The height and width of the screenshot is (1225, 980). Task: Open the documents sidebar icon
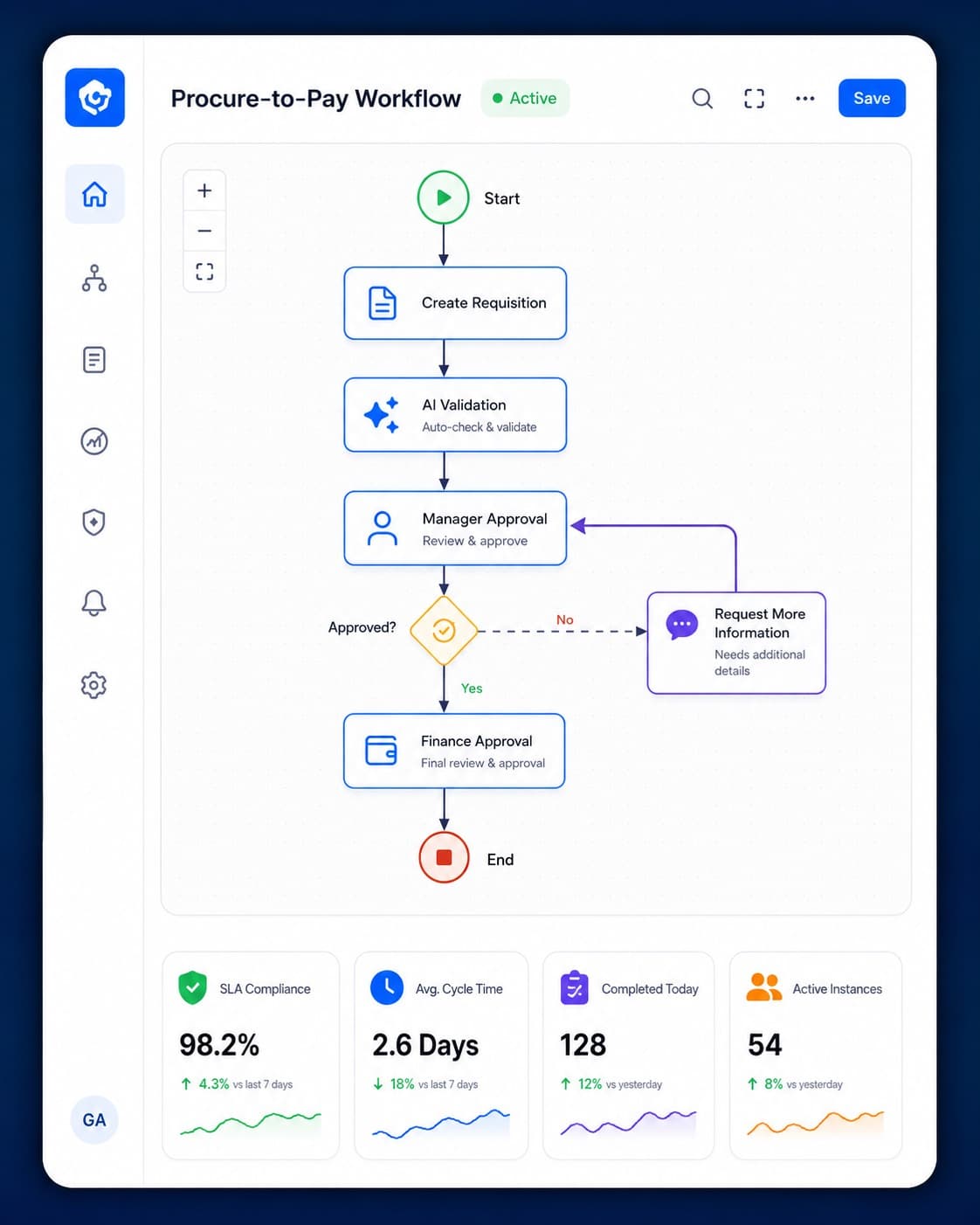tap(94, 359)
